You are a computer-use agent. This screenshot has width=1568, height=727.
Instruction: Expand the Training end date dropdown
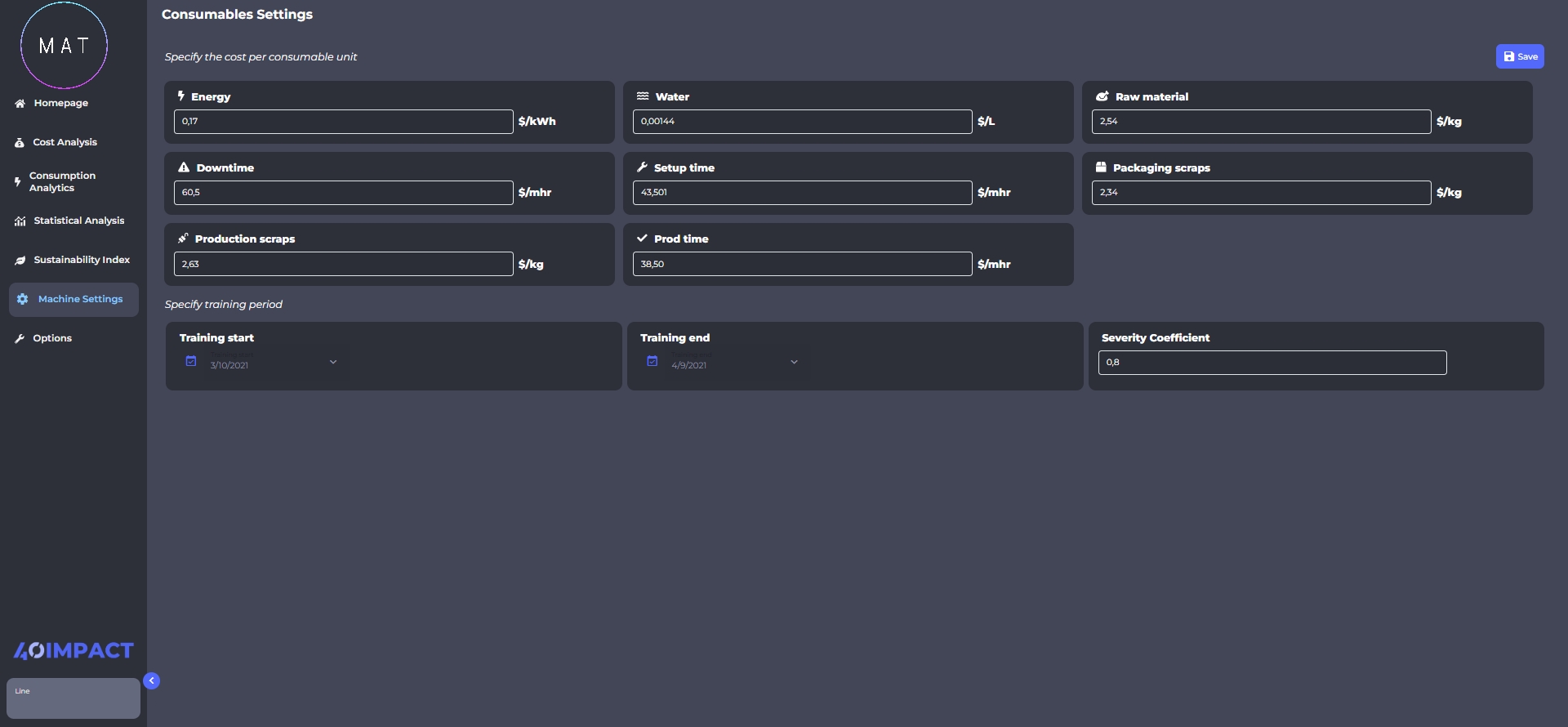(x=794, y=362)
